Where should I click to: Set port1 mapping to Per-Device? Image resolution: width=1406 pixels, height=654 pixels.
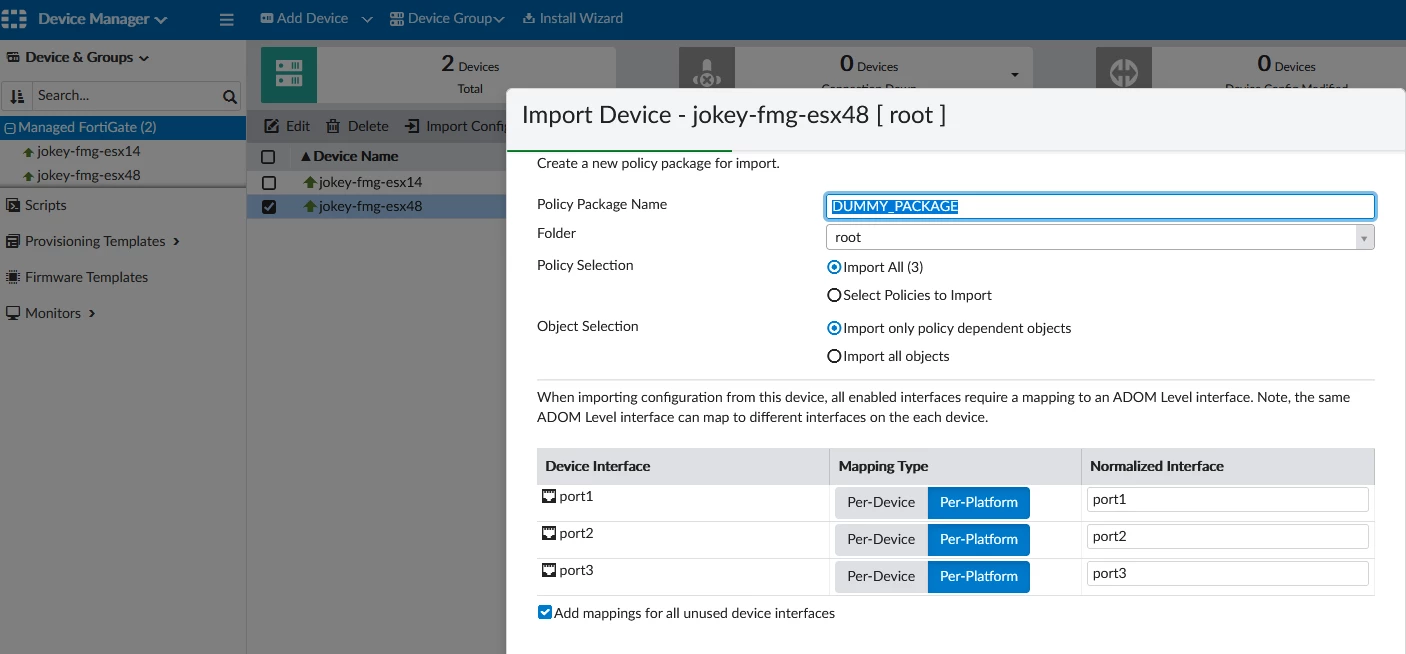[x=881, y=502]
